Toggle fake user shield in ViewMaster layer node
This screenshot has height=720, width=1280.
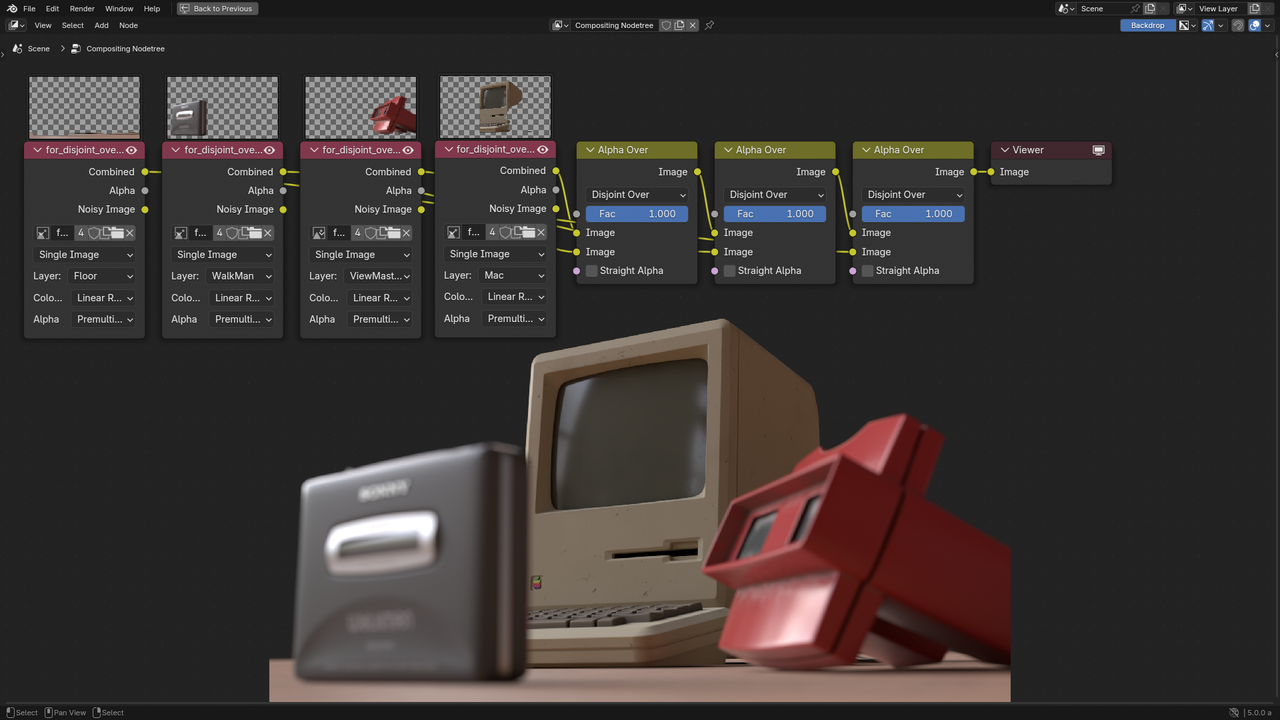(370, 233)
